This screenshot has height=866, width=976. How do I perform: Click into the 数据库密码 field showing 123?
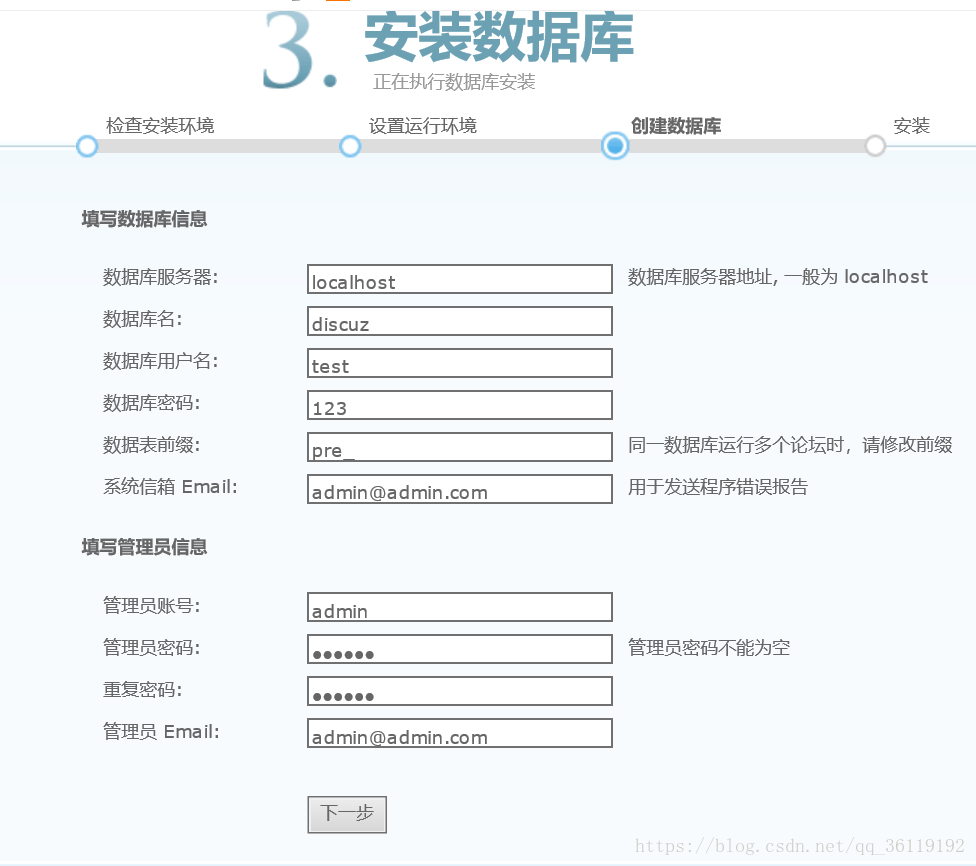[459, 405]
